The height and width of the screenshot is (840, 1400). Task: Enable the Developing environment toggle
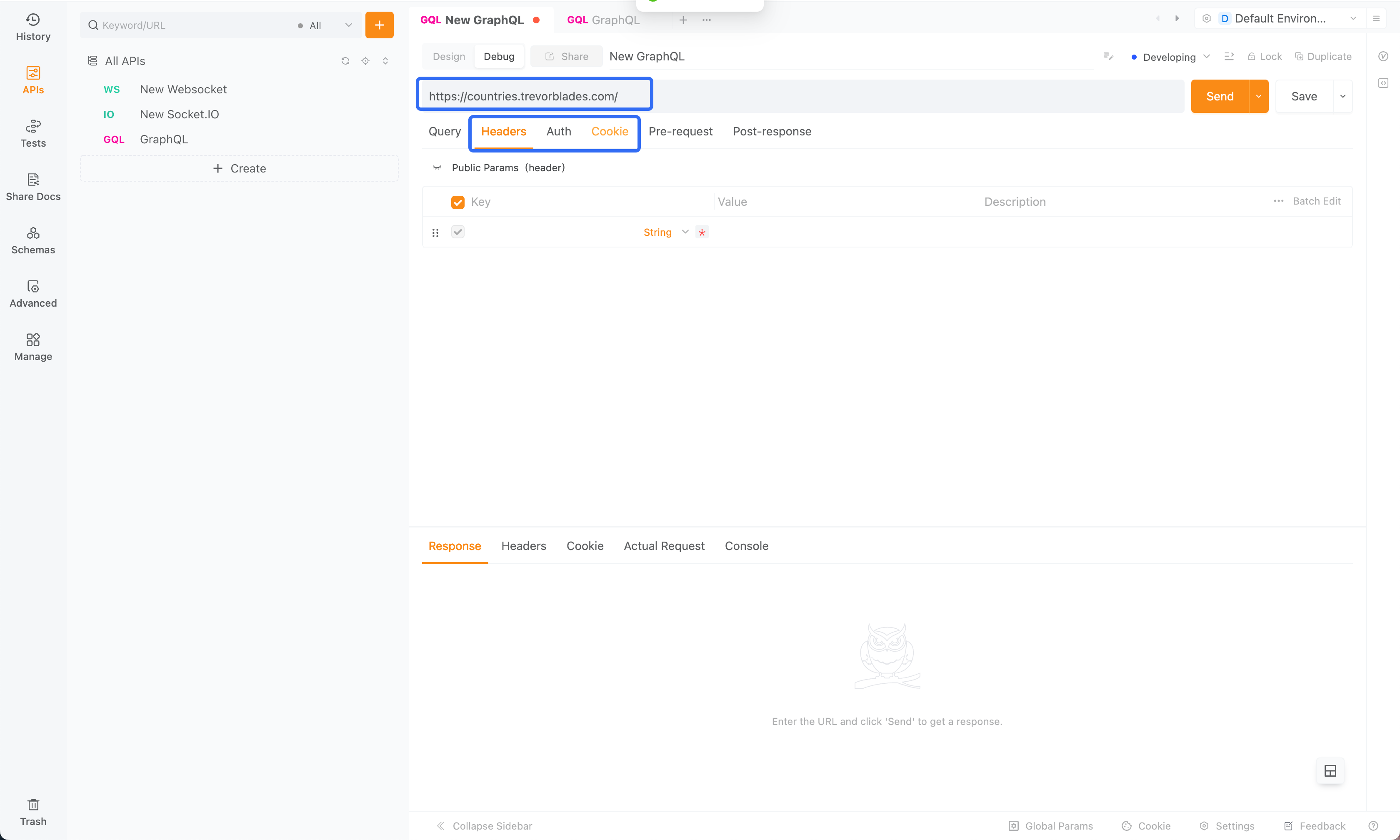click(x=1168, y=56)
